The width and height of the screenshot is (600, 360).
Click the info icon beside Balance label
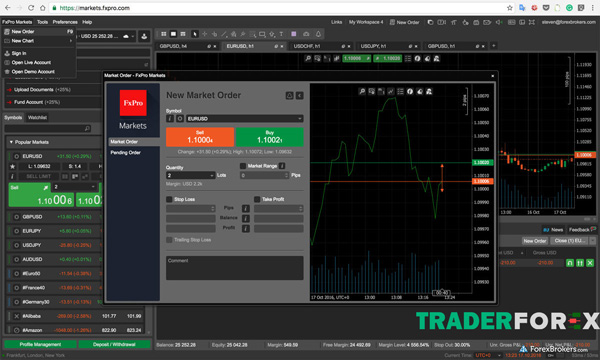246,218
